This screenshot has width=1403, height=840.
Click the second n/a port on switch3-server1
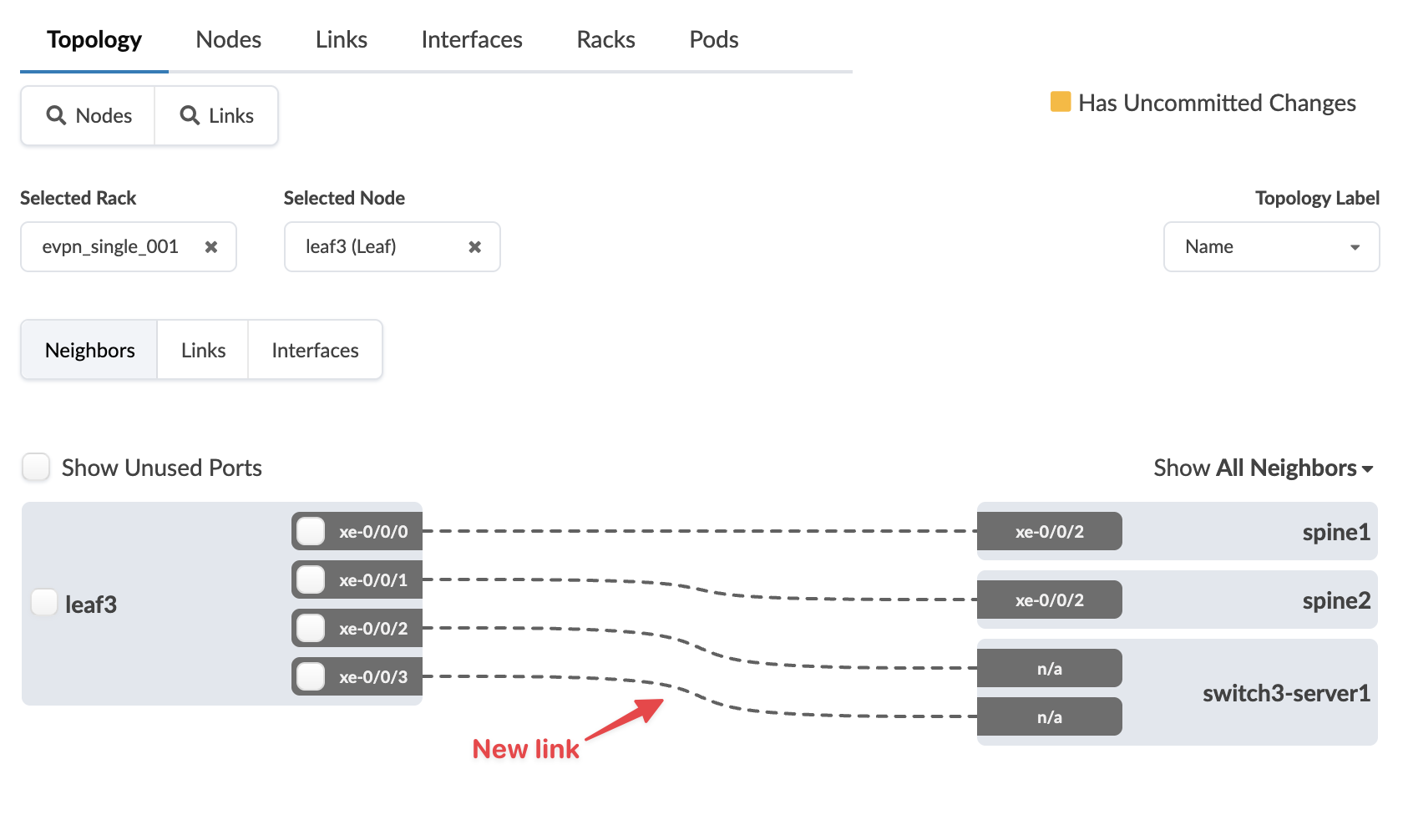(x=1049, y=717)
